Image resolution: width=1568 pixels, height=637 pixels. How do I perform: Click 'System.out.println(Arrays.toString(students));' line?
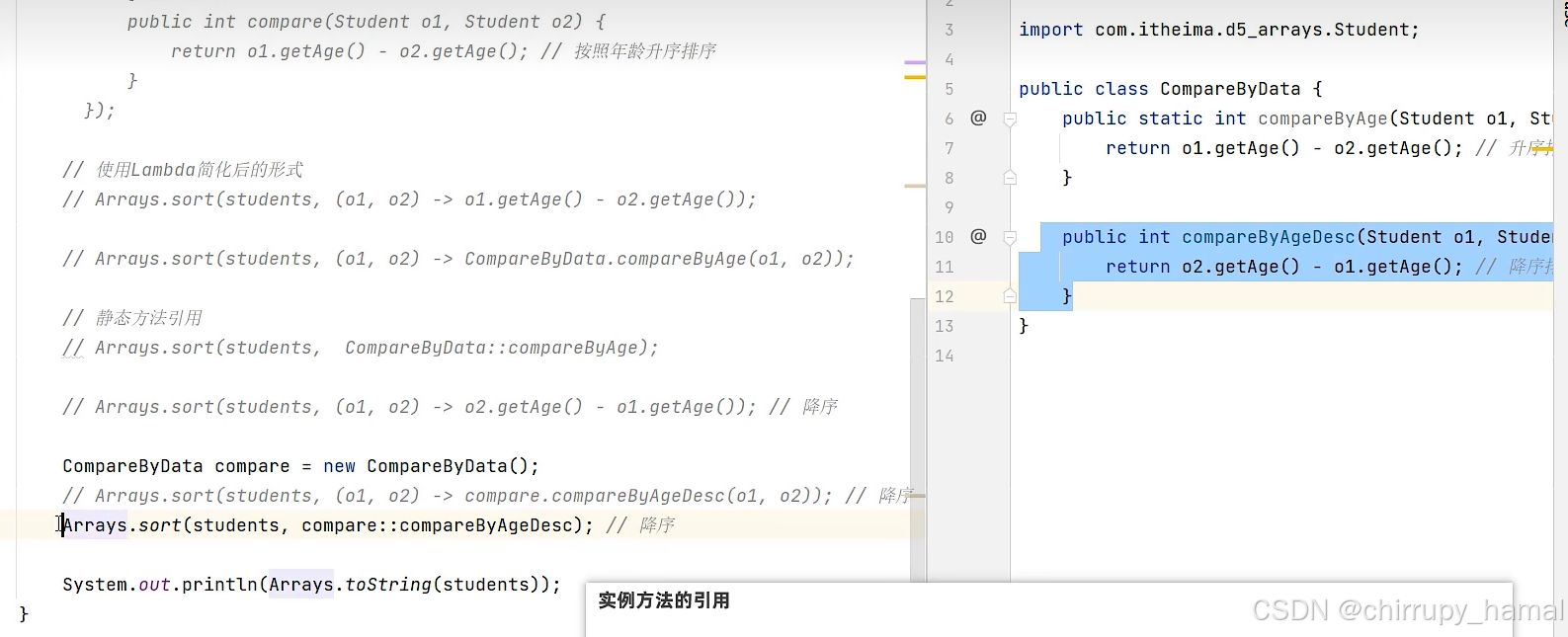tap(311, 585)
